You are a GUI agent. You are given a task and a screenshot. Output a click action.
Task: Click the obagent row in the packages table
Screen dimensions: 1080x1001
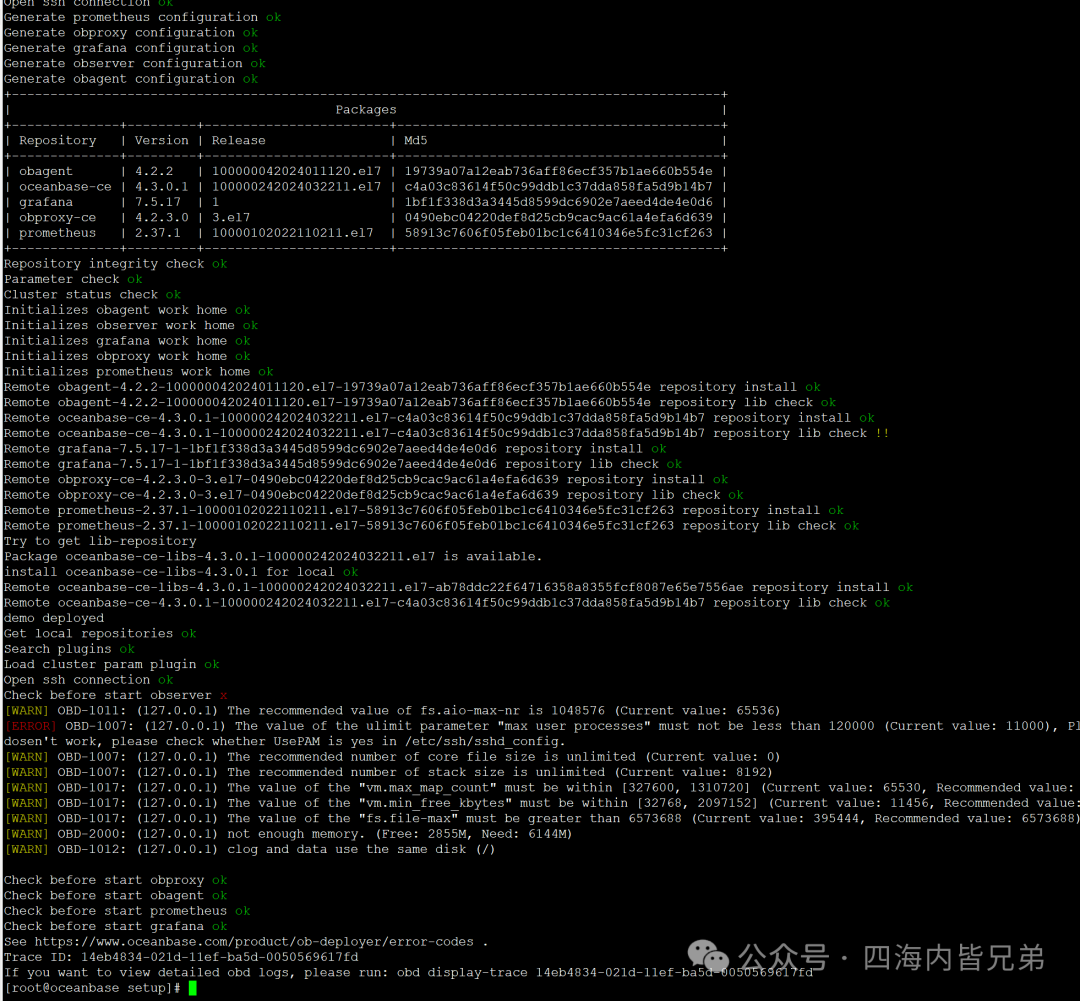tap(365, 172)
